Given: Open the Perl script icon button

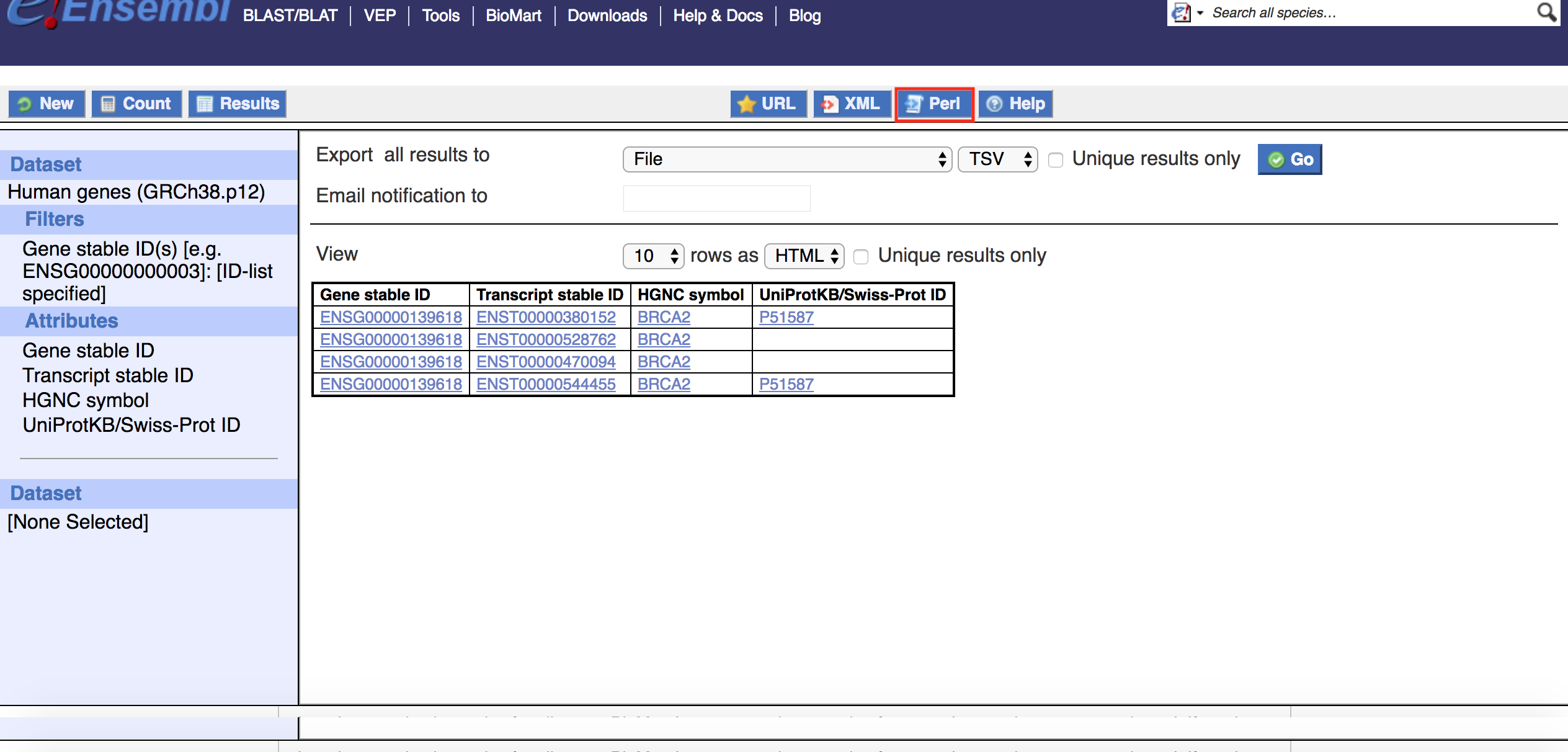Looking at the screenshot, I should (934, 104).
